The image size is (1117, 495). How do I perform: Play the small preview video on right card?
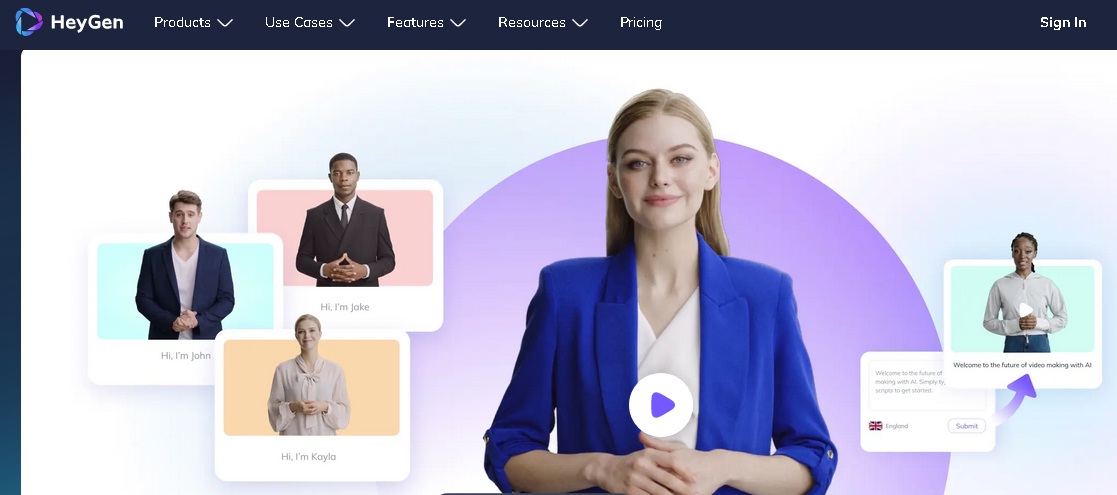coord(1025,310)
